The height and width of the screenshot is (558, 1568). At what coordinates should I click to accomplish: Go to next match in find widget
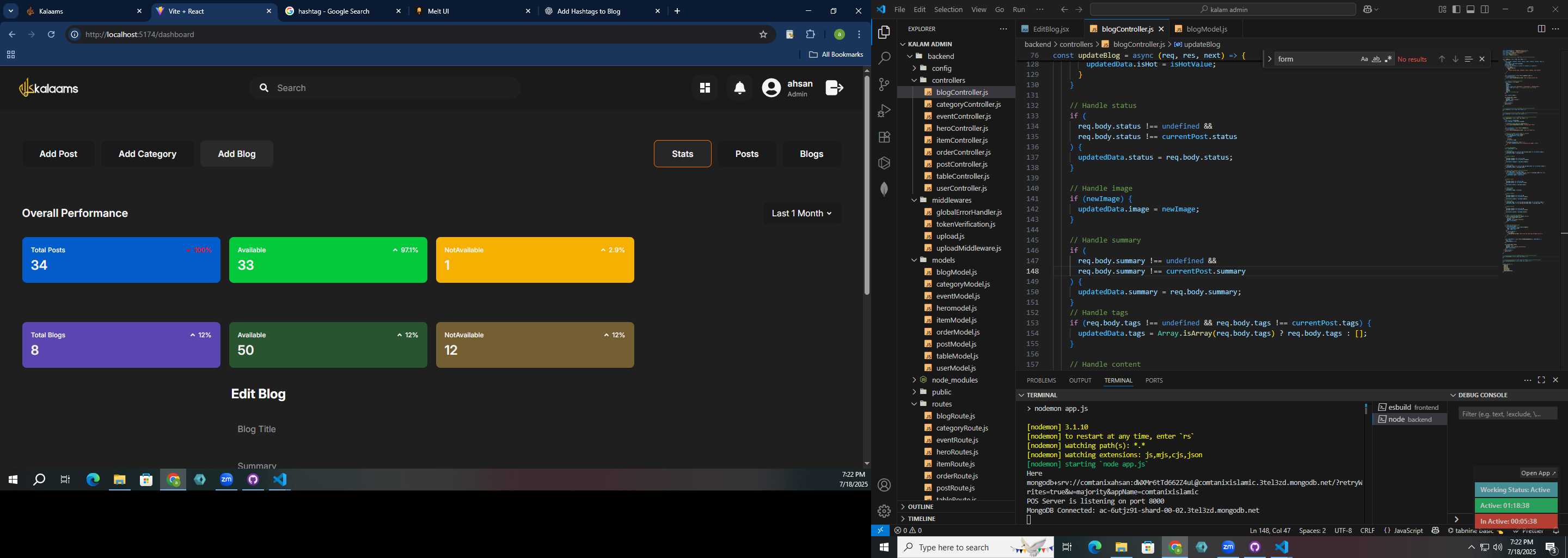[1455, 59]
